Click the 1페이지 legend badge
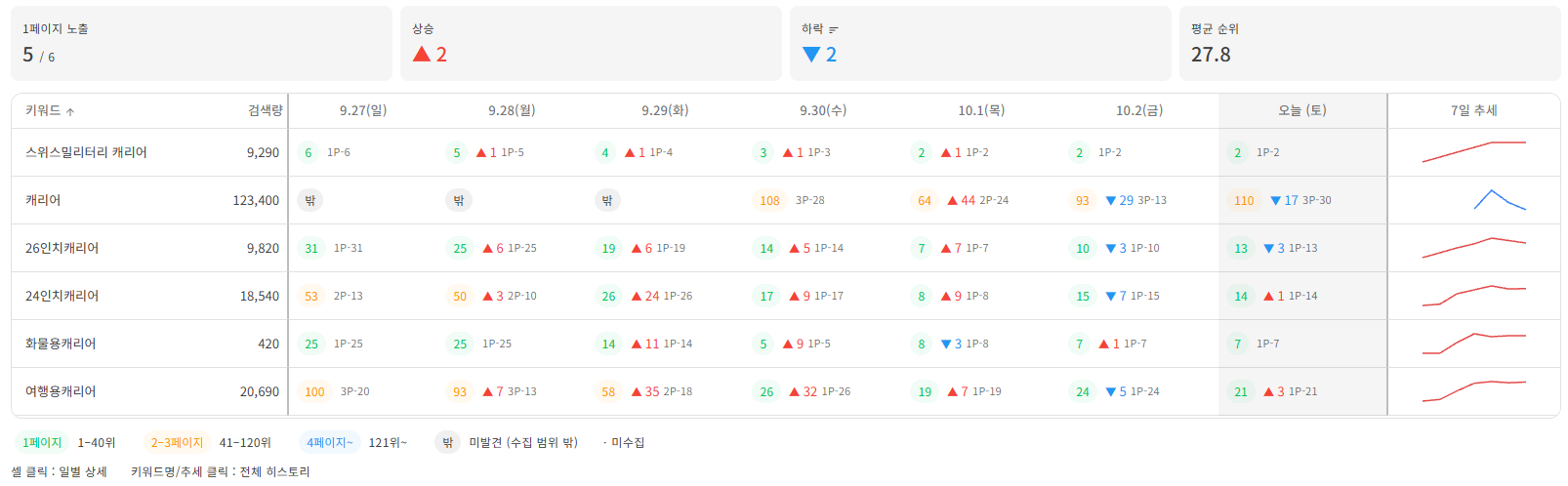 [42, 442]
